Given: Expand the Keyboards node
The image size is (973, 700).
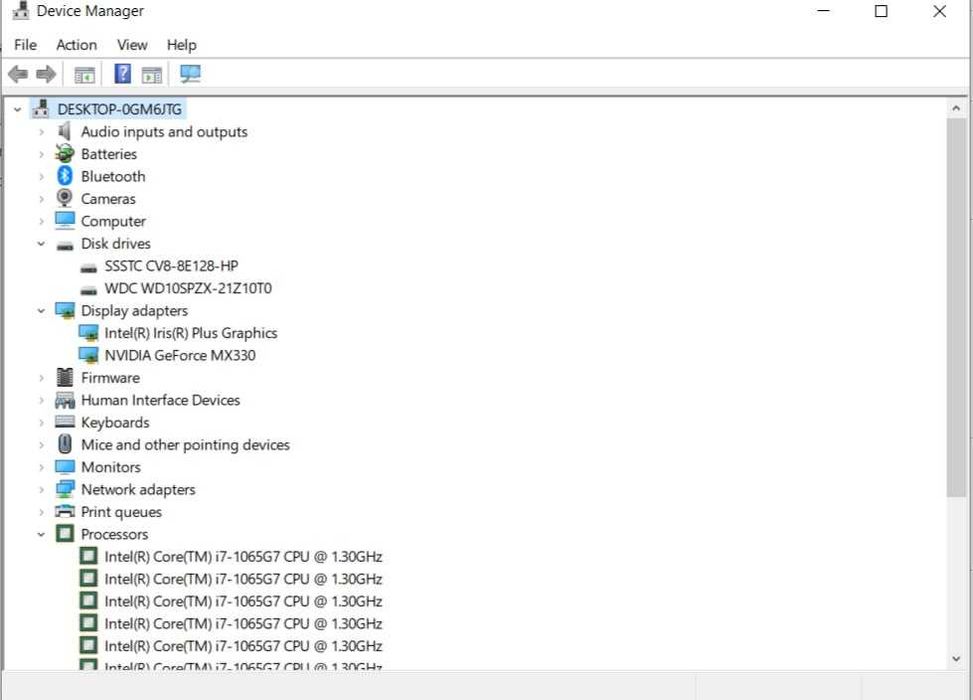Looking at the screenshot, I should click(41, 423).
